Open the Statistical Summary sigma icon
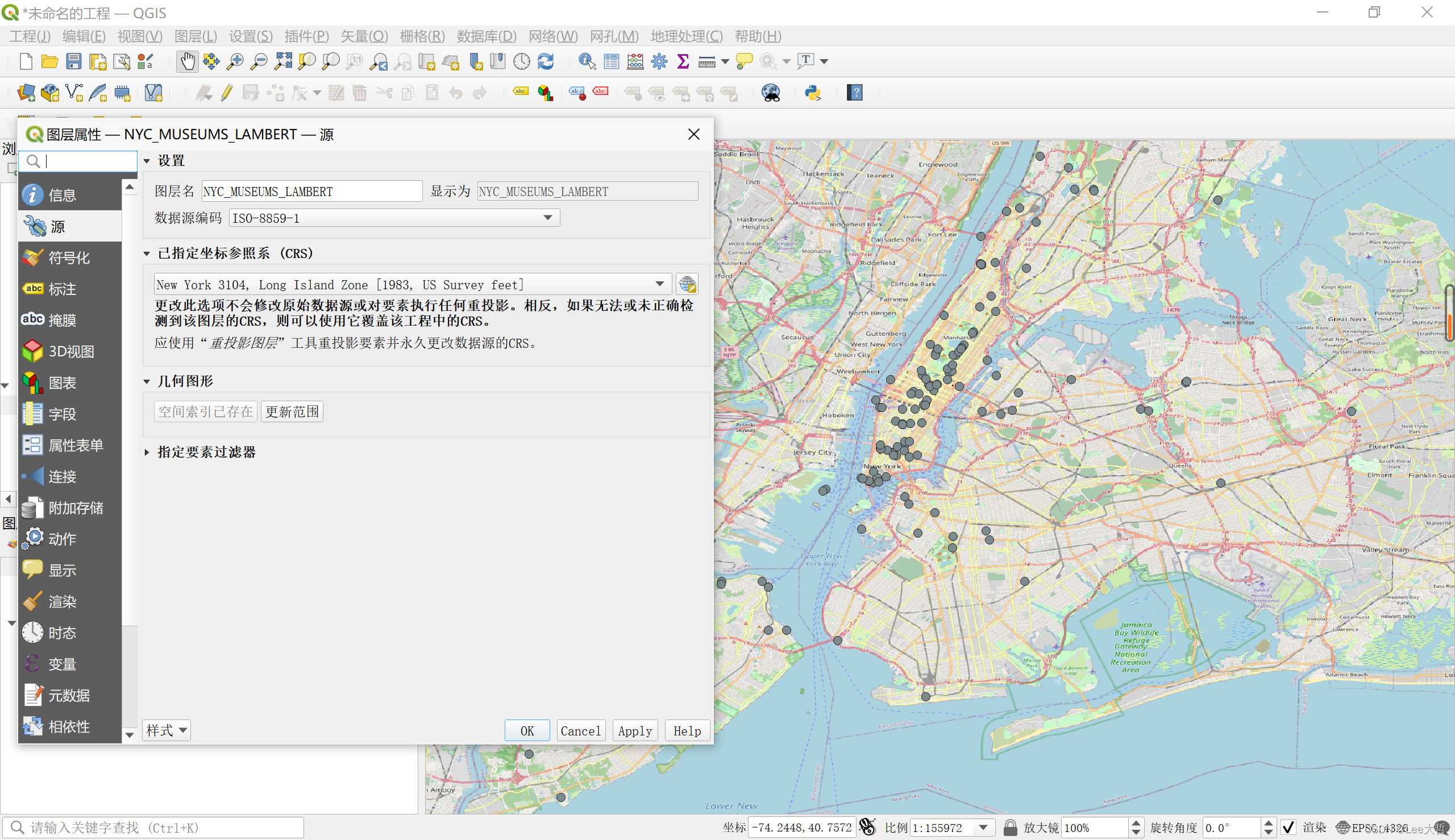The width and height of the screenshot is (1455, 840). [683, 61]
